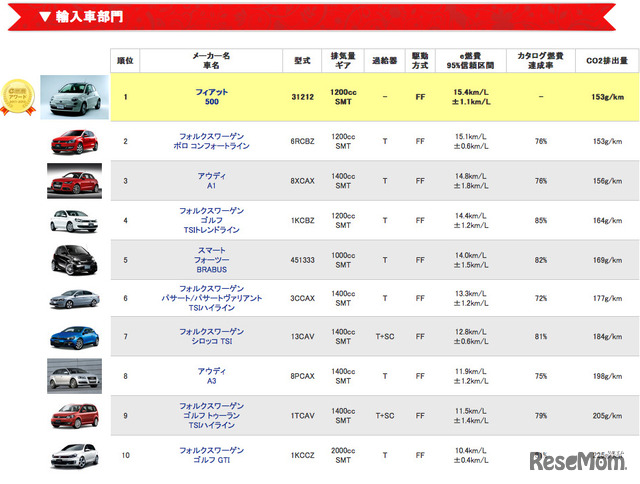Viewport: 640px width, 484px height.
Task: Open the シロッコ TSI link
Action: pyautogui.click(x=212, y=341)
